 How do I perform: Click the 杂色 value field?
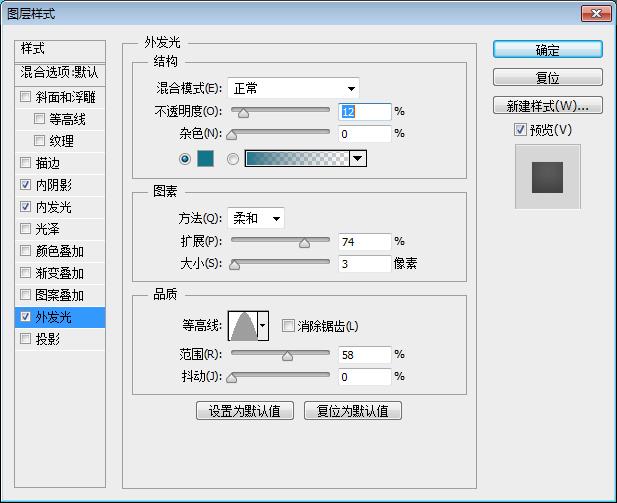pos(365,134)
